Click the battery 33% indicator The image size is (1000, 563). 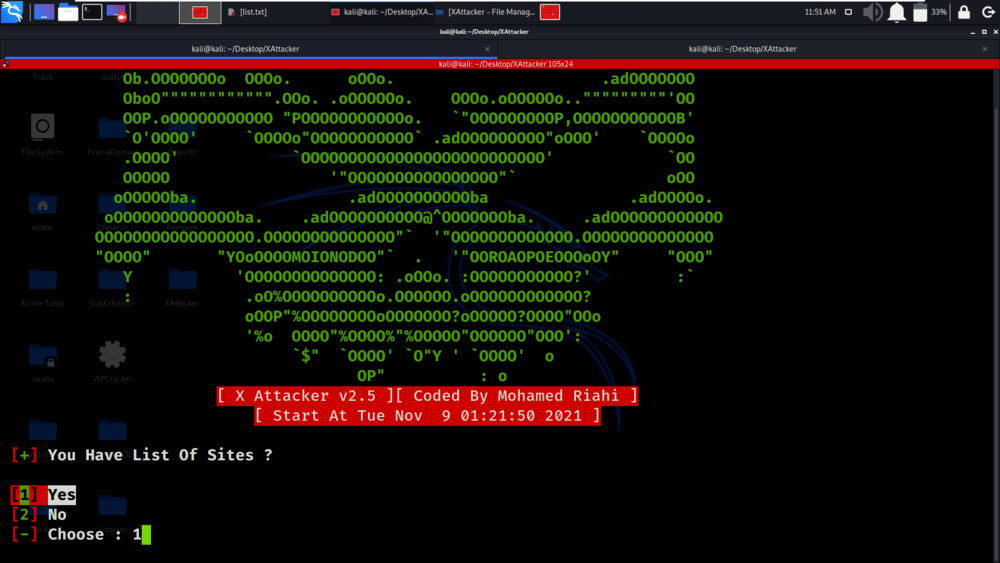point(929,12)
